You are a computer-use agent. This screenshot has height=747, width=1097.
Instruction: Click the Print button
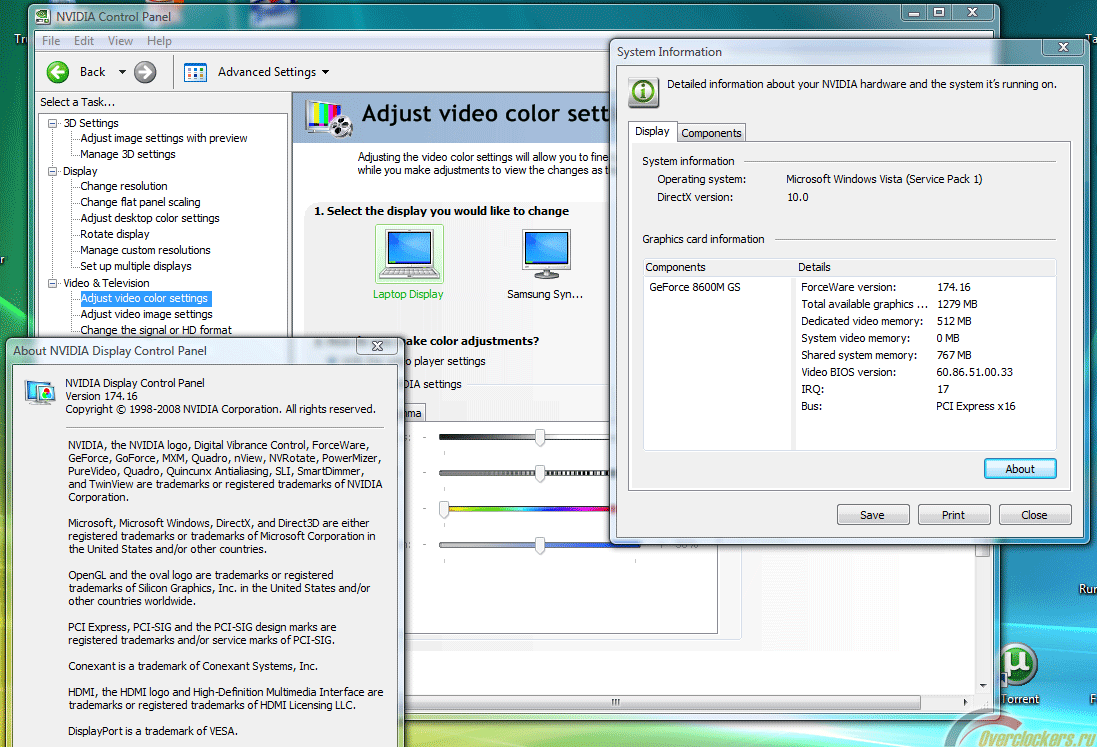953,515
